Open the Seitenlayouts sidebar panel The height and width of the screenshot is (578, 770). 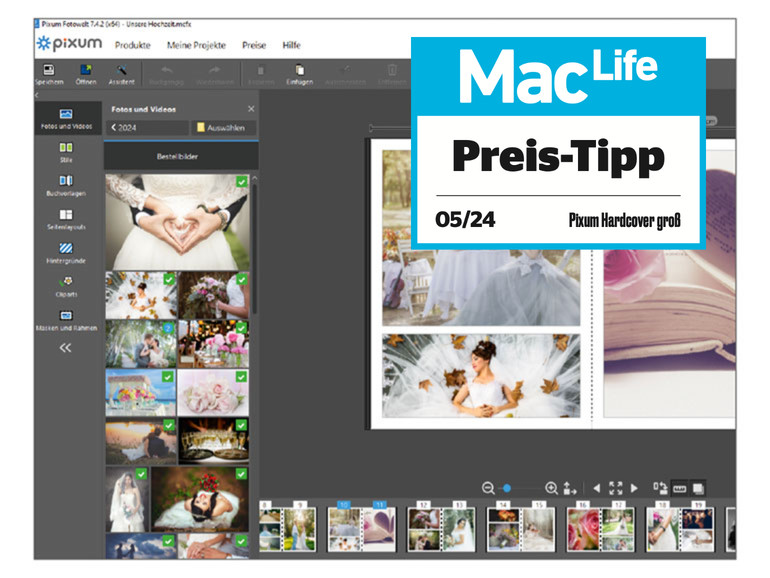click(66, 219)
